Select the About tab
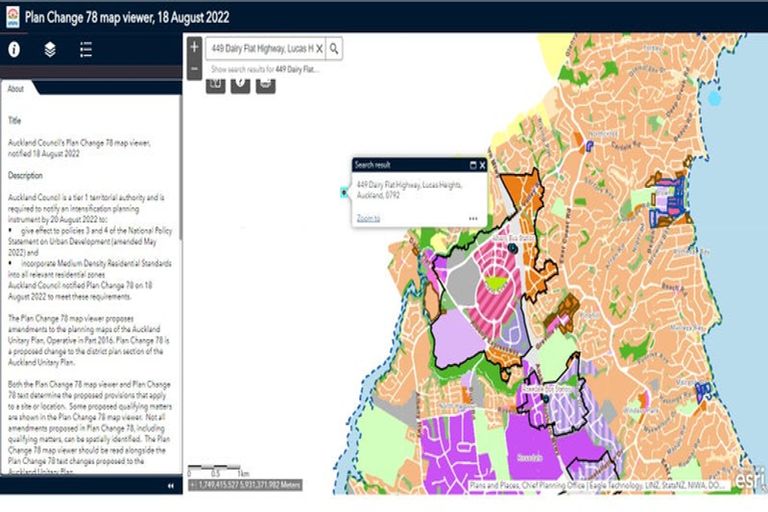This screenshot has height=512, width=768. (16, 89)
